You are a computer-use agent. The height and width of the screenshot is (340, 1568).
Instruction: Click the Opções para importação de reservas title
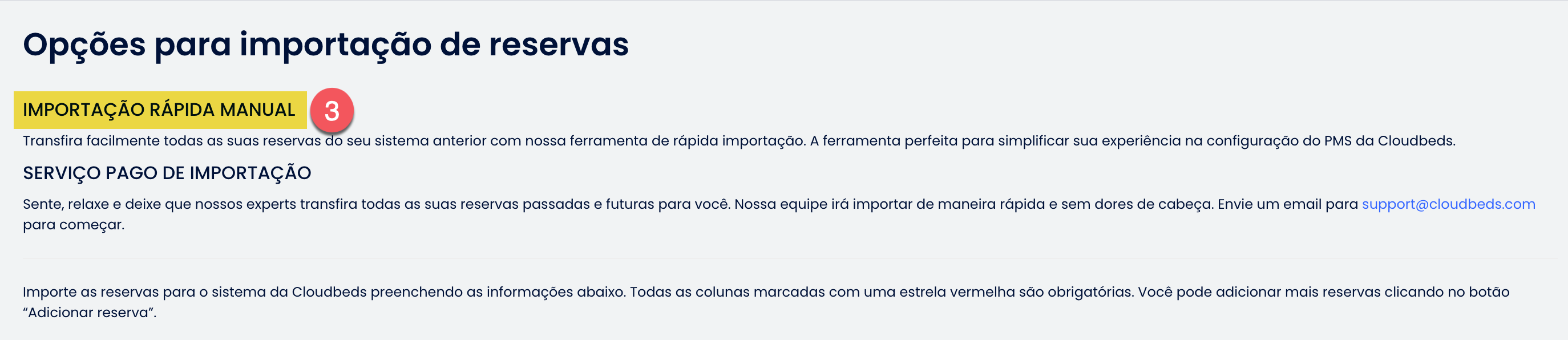(x=326, y=45)
